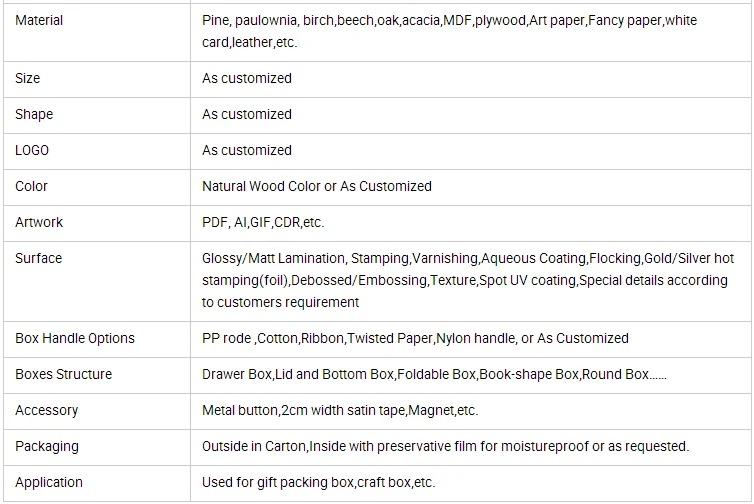Click the Color row label
The image size is (754, 504).
[31, 186]
